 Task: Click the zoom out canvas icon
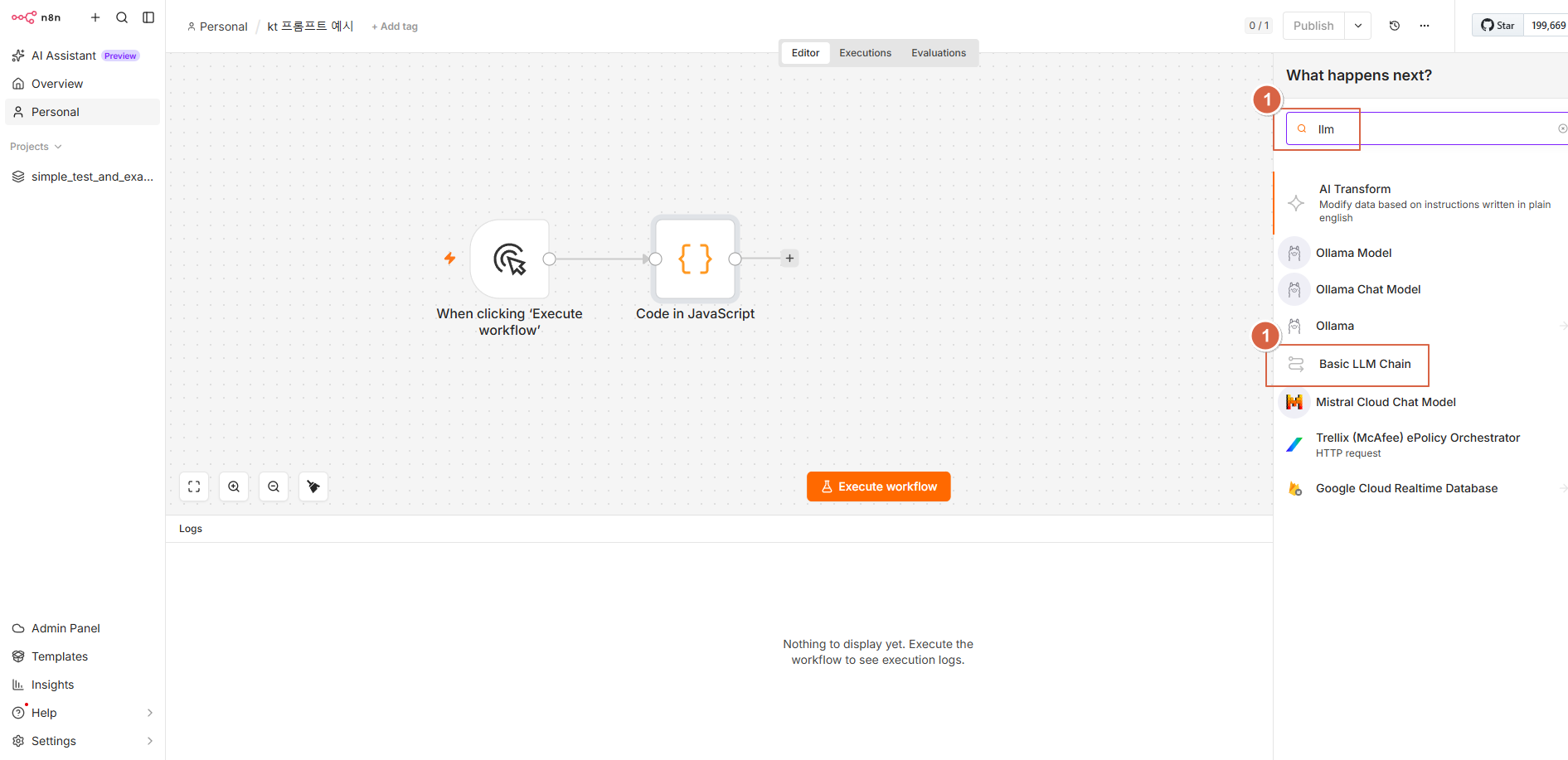(x=274, y=486)
